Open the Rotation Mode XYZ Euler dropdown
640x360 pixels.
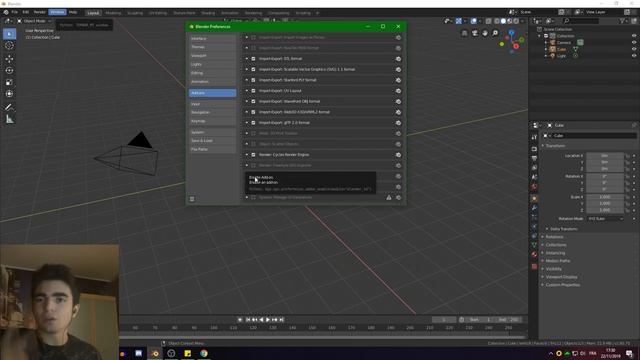coord(606,219)
